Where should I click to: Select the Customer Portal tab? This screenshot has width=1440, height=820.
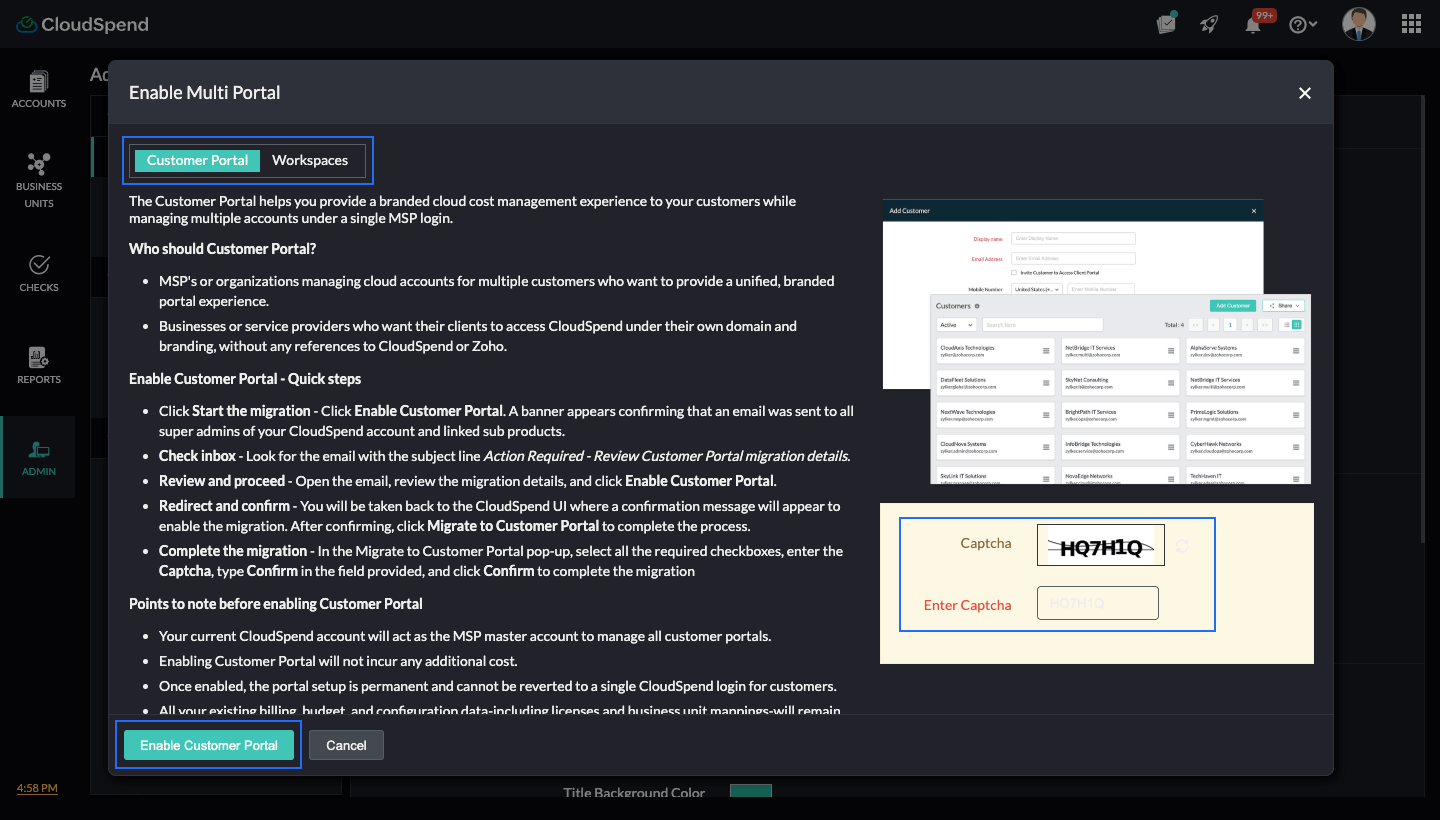196,160
